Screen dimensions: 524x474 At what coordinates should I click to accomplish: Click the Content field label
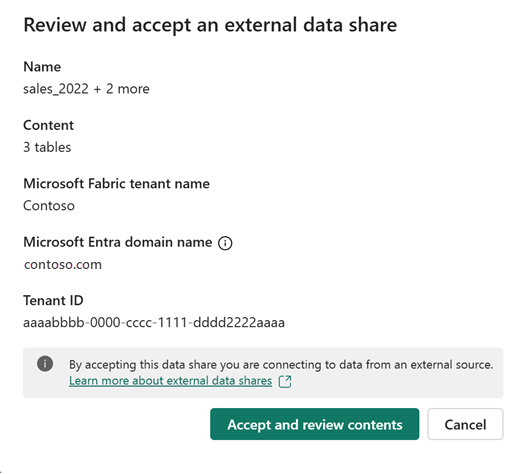(x=48, y=125)
